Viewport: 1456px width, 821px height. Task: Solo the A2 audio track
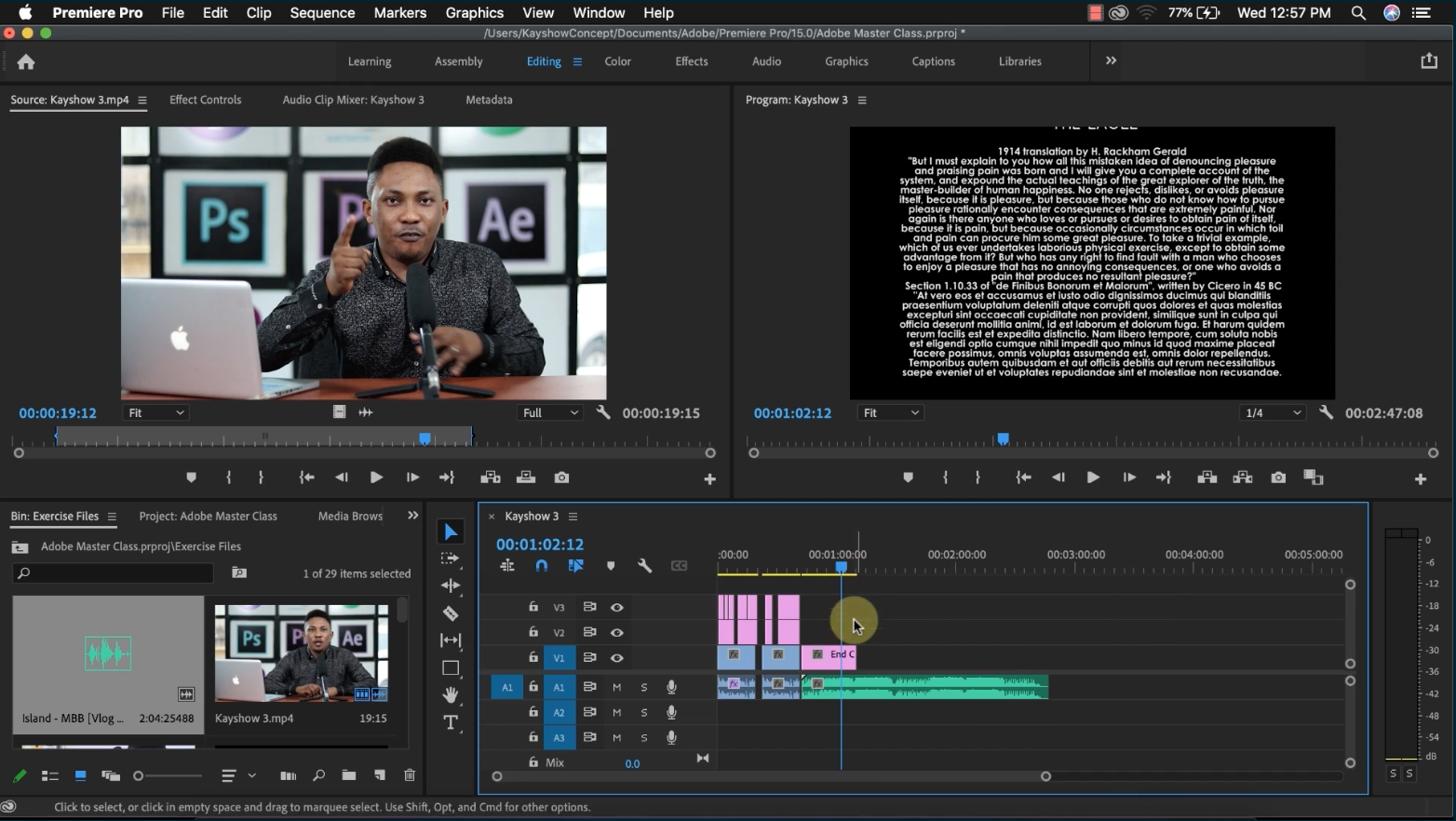pyautogui.click(x=643, y=712)
